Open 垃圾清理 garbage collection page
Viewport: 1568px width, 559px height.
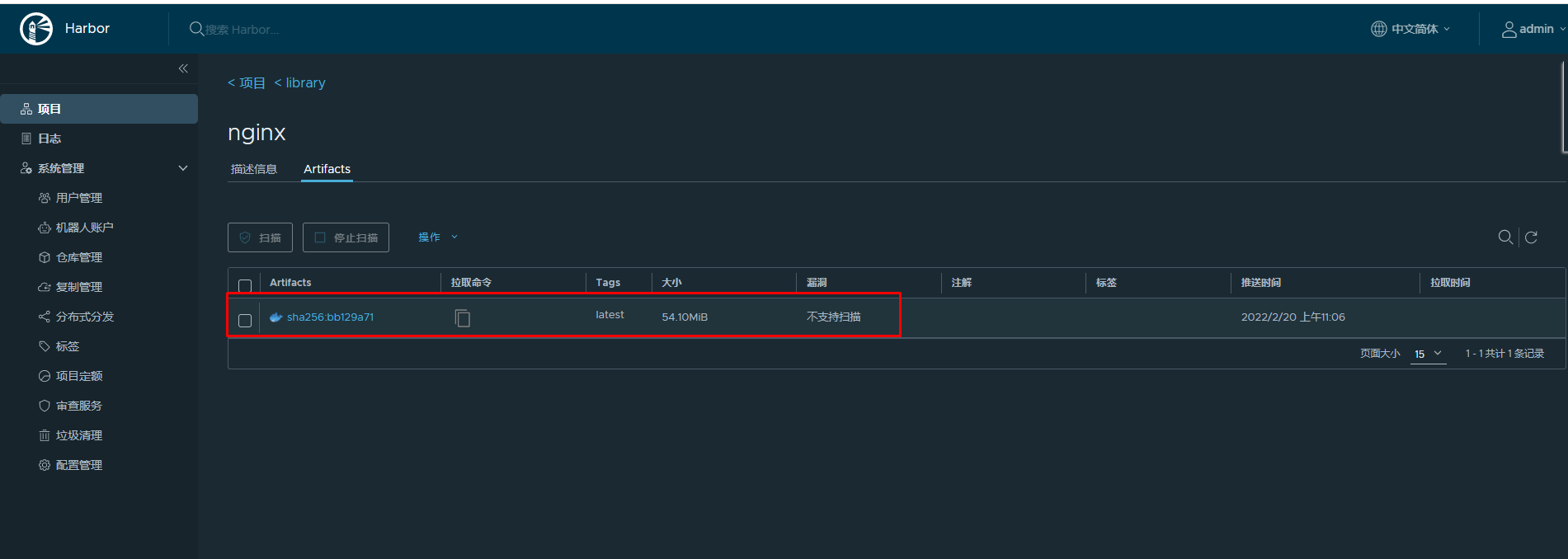coord(78,435)
